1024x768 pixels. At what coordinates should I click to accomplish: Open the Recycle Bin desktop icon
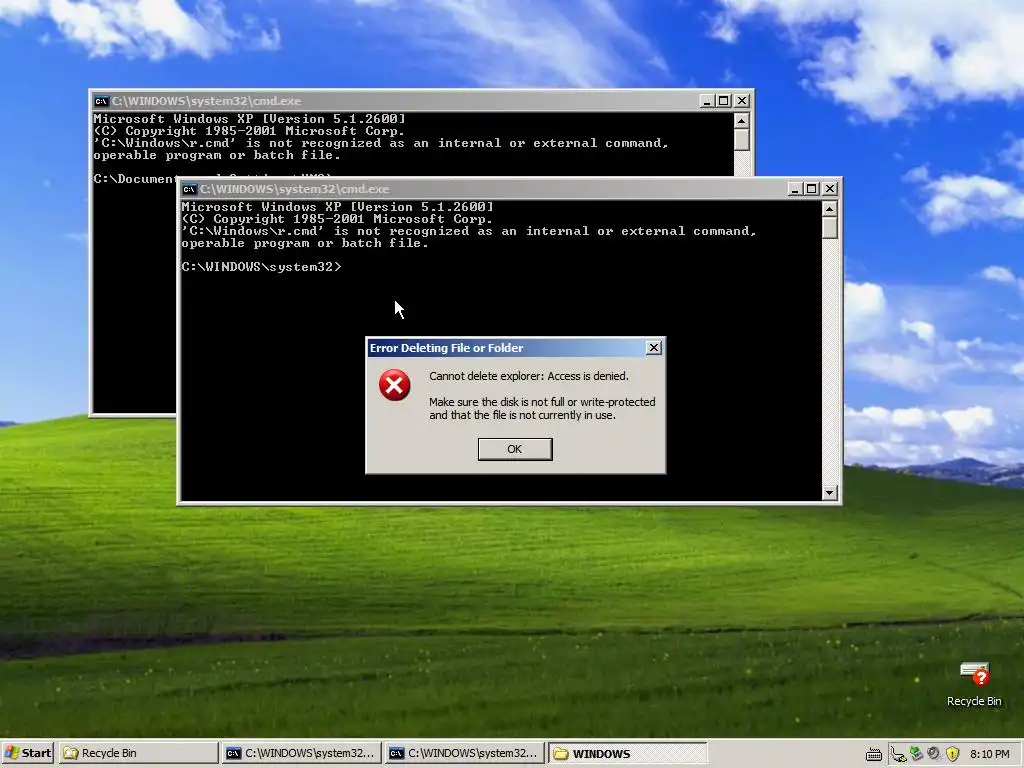(x=974, y=684)
